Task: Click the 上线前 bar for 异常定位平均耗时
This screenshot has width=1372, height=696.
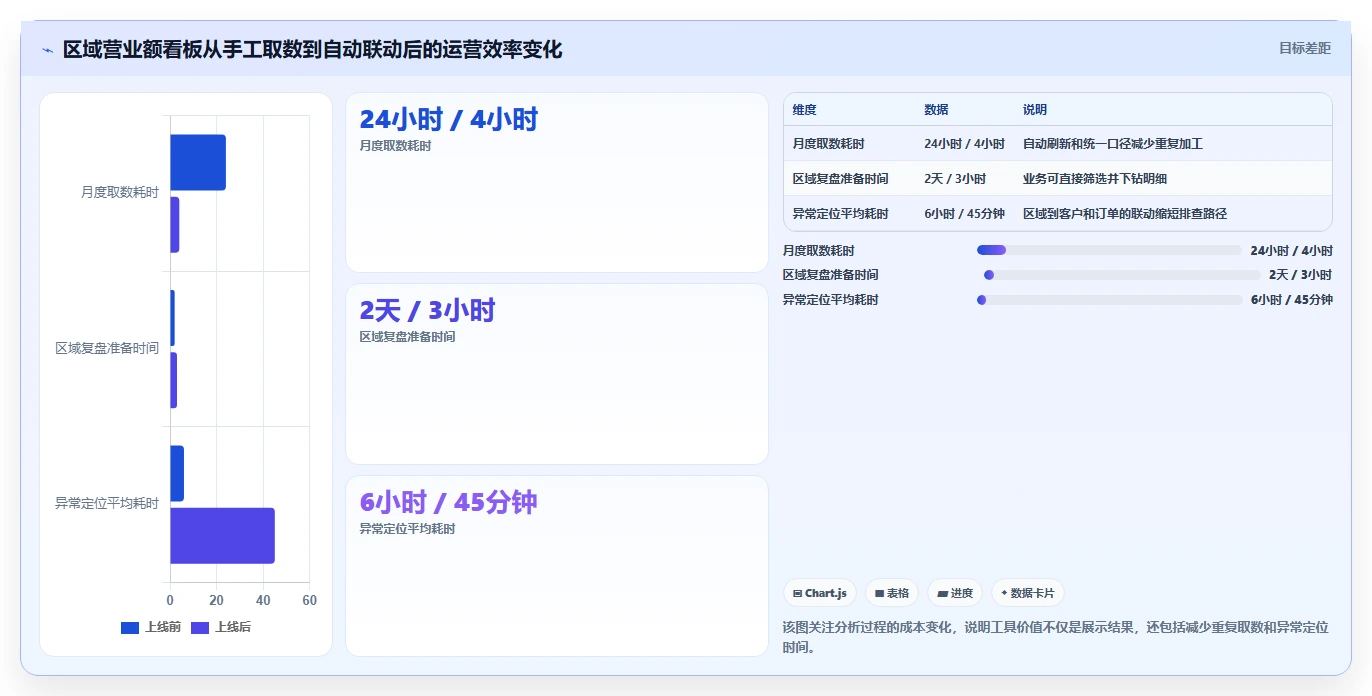Action: (177, 474)
